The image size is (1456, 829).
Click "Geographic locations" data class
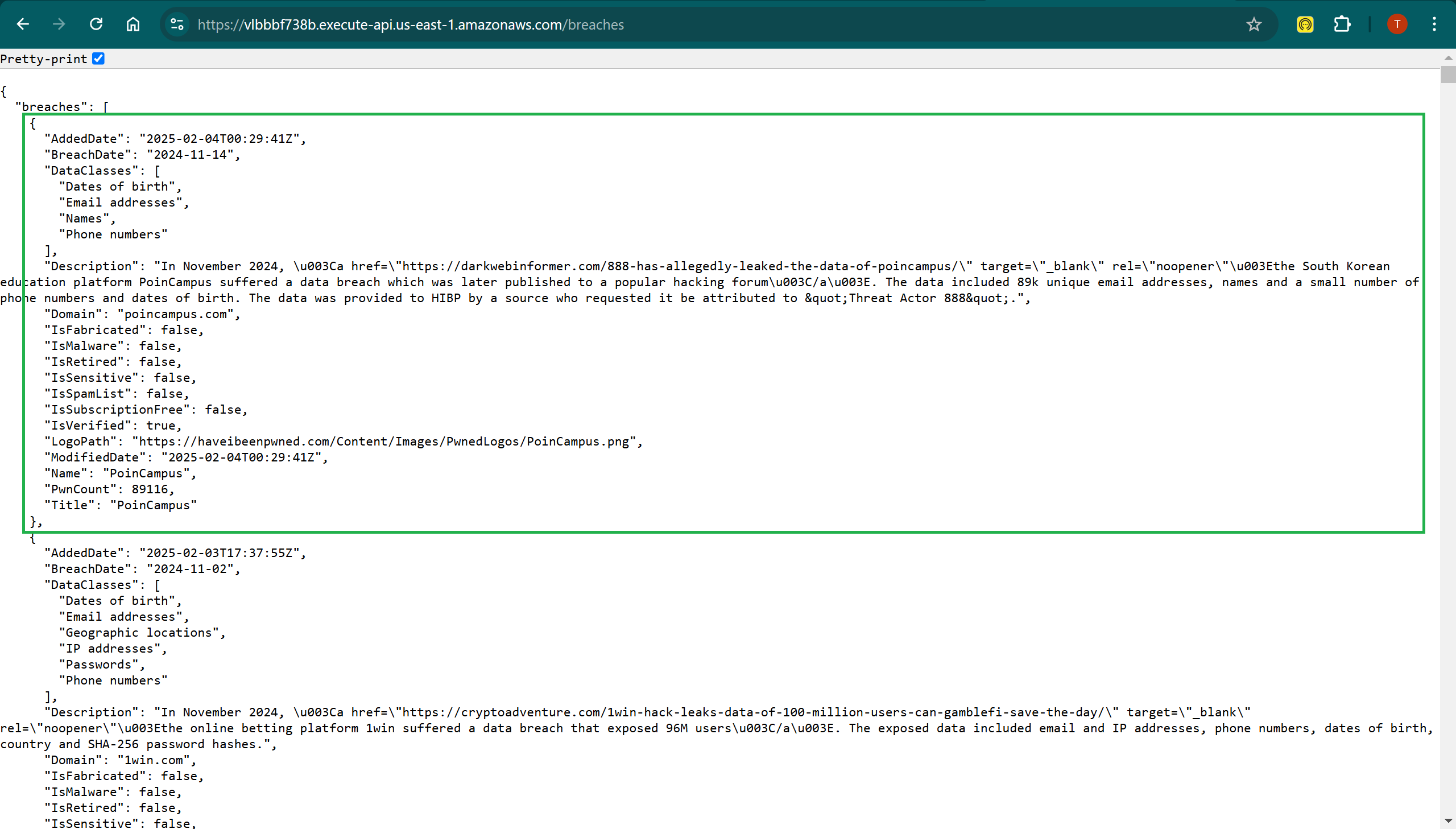click(139, 633)
